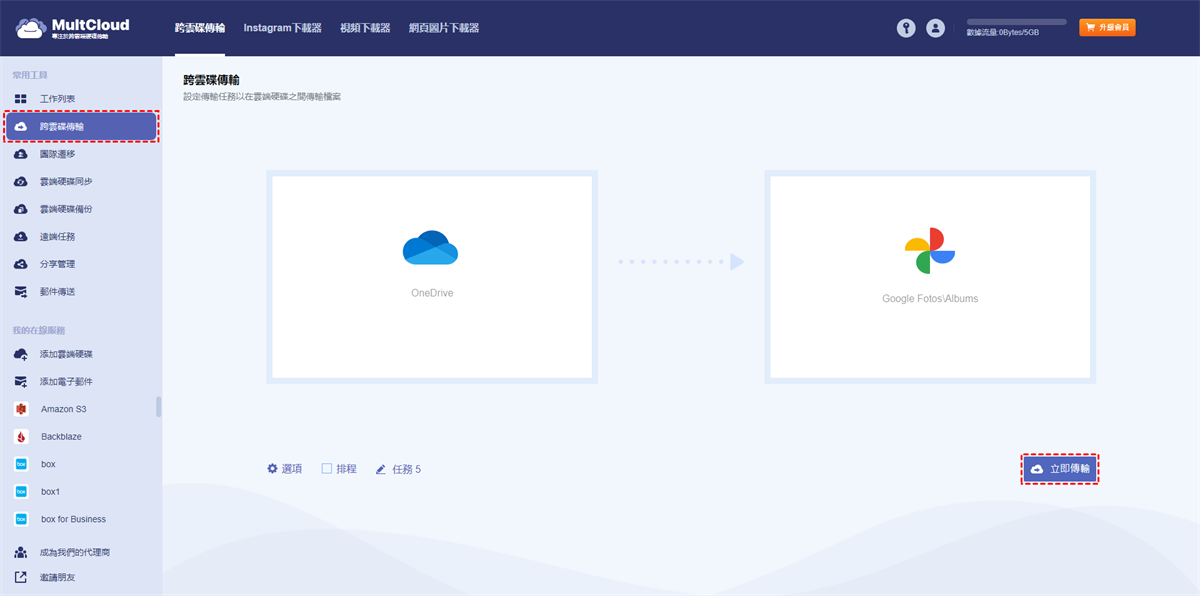The height and width of the screenshot is (596, 1200).
Task: Click the 添加電子郵件 add-mail icon
Action: tap(21, 382)
